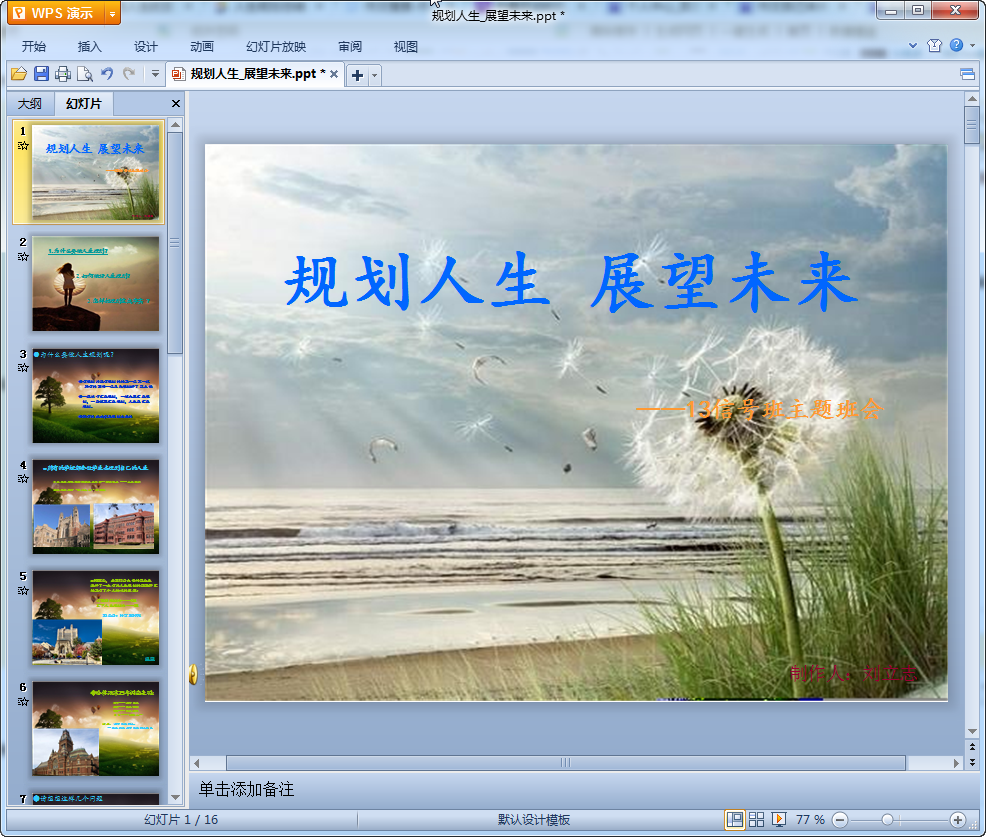Expand the WPS 演示 menu dropdown arrow

tap(113, 13)
